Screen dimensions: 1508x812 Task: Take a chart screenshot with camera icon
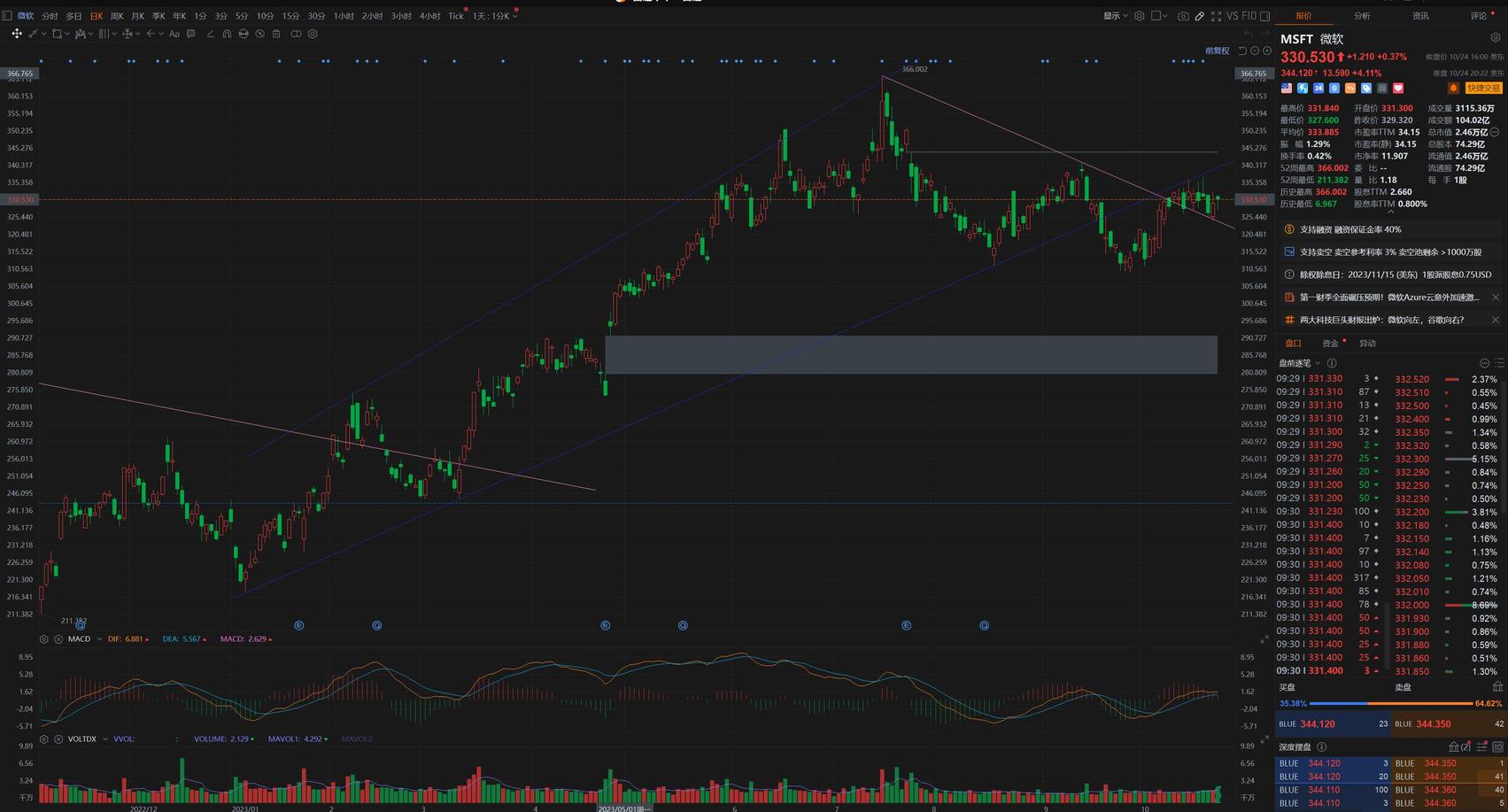(1183, 16)
